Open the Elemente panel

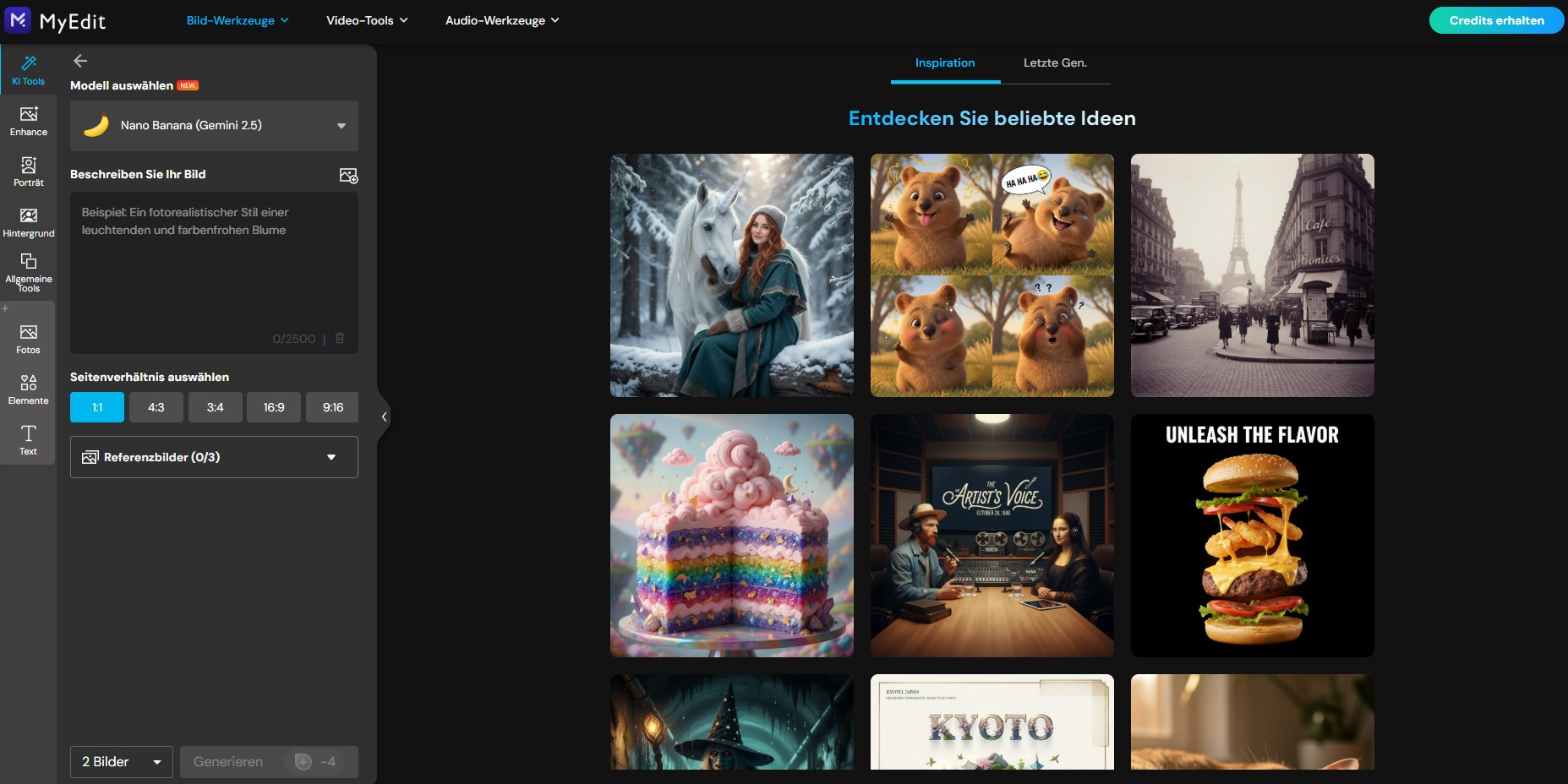coord(28,389)
